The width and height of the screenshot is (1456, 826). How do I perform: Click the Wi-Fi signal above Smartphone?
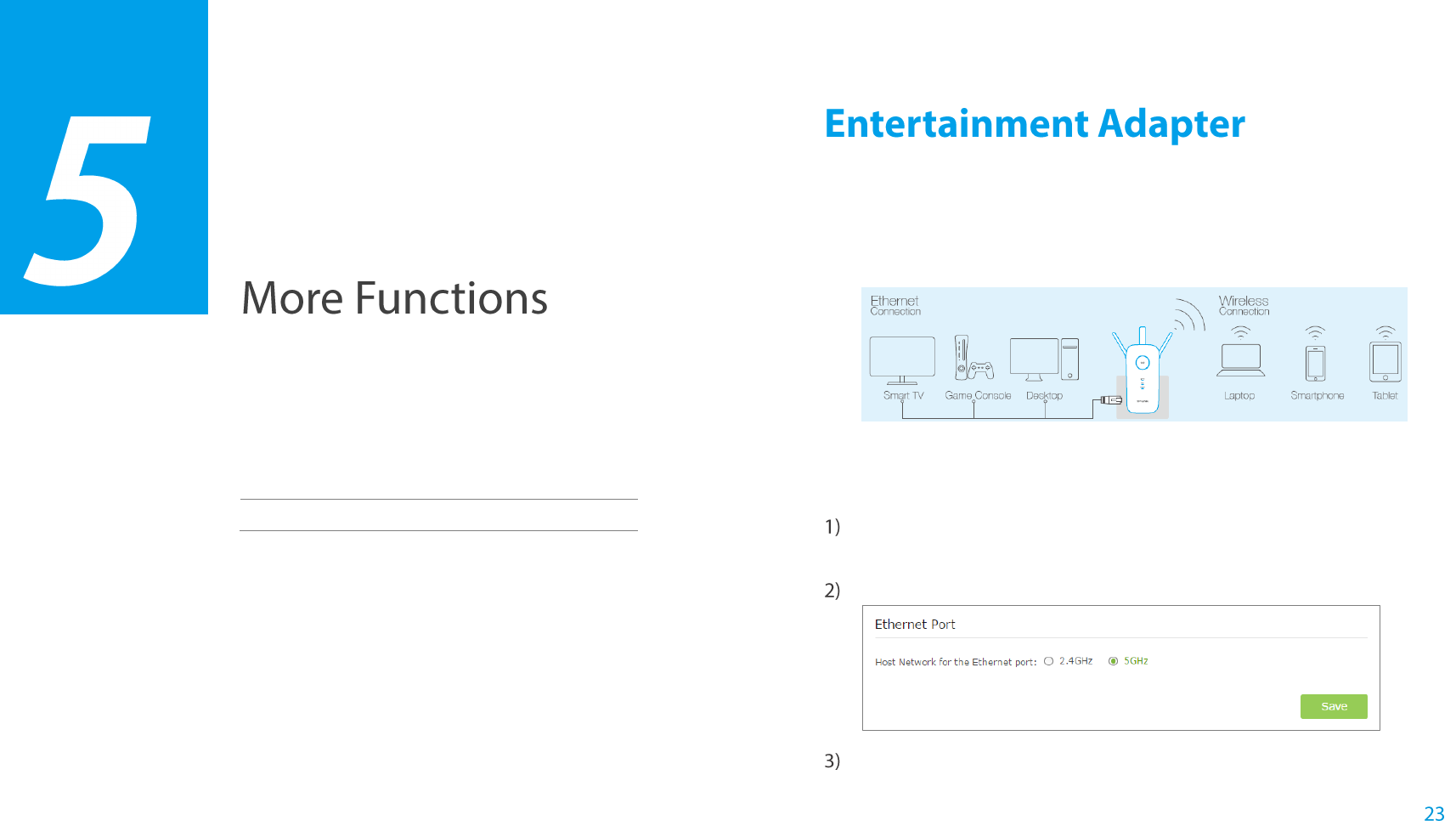tap(1315, 332)
